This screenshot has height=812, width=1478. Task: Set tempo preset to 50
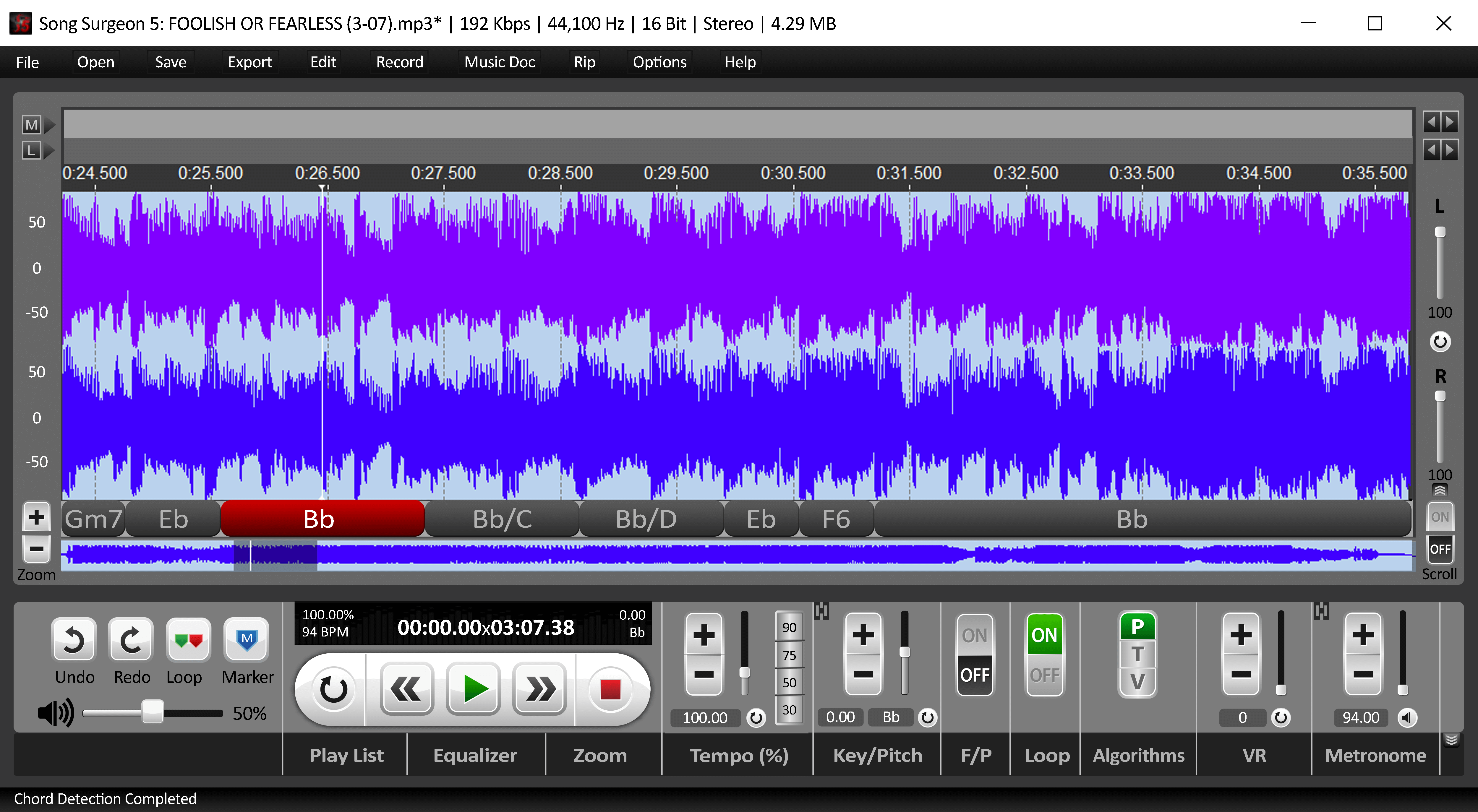[789, 682]
